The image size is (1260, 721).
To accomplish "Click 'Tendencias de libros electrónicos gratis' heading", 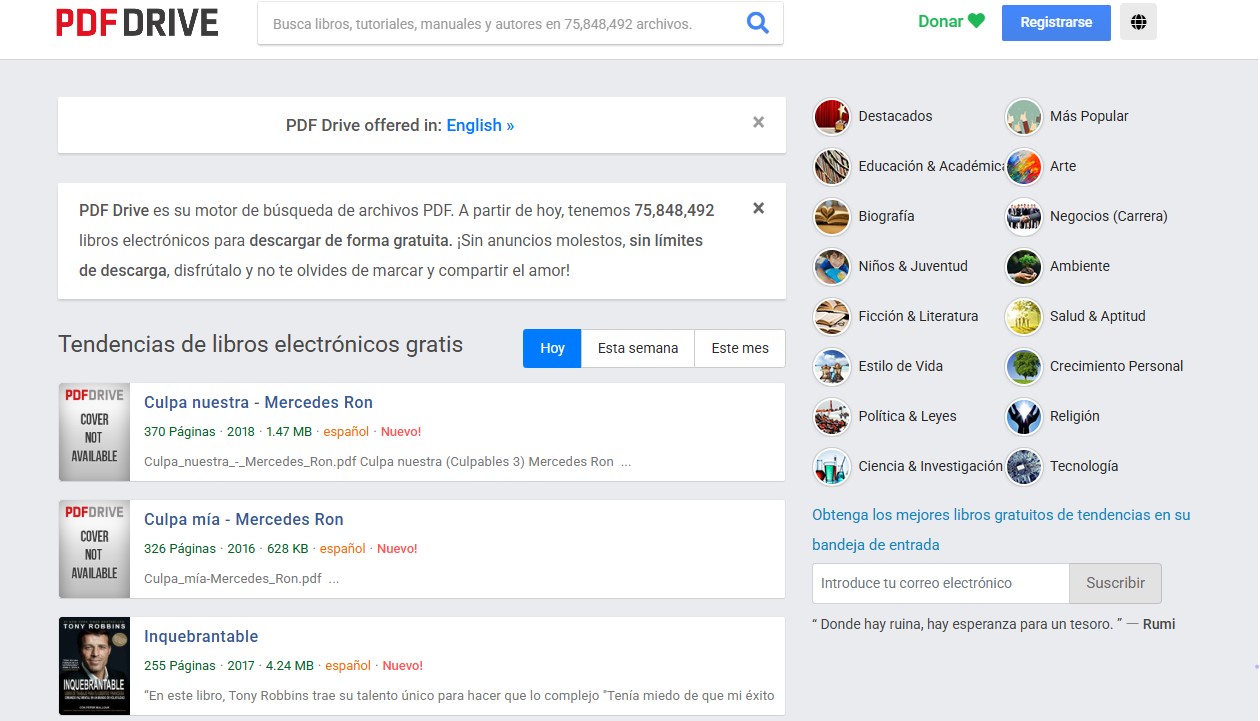I will [x=261, y=345].
